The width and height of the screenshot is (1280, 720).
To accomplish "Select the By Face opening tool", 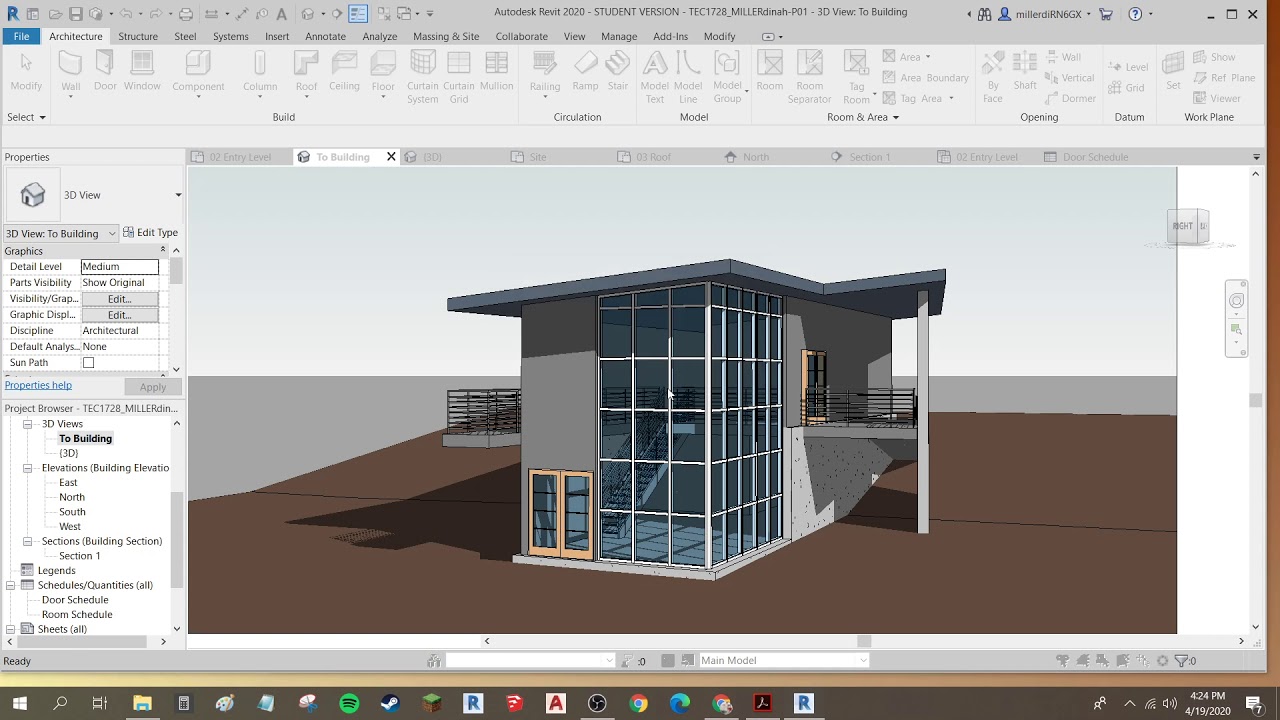I will (992, 77).
